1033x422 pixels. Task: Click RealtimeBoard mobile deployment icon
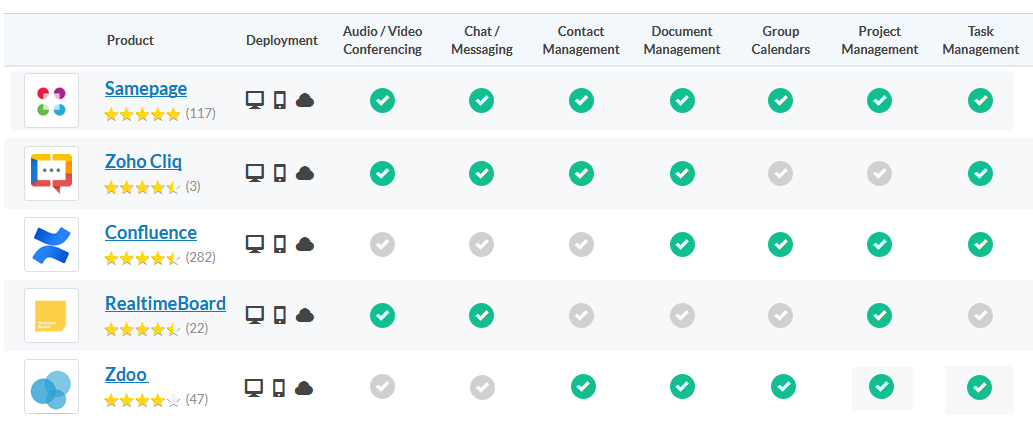point(280,315)
